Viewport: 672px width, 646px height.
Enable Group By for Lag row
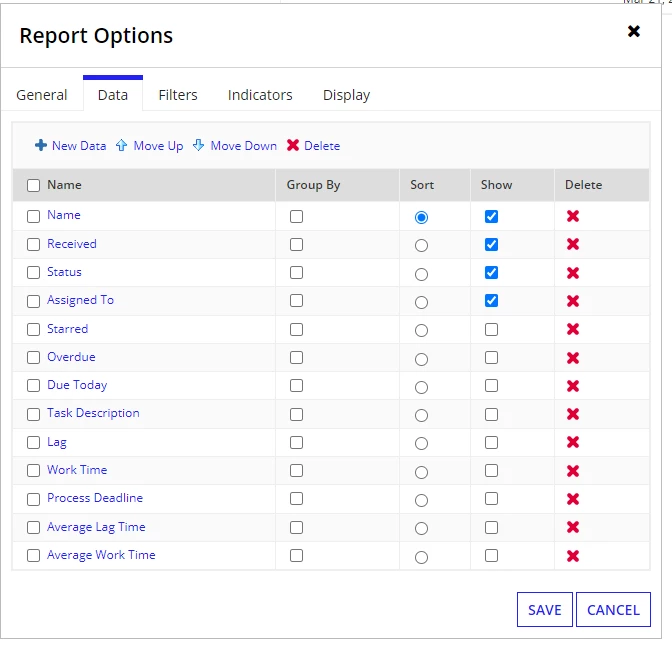tap(296, 442)
